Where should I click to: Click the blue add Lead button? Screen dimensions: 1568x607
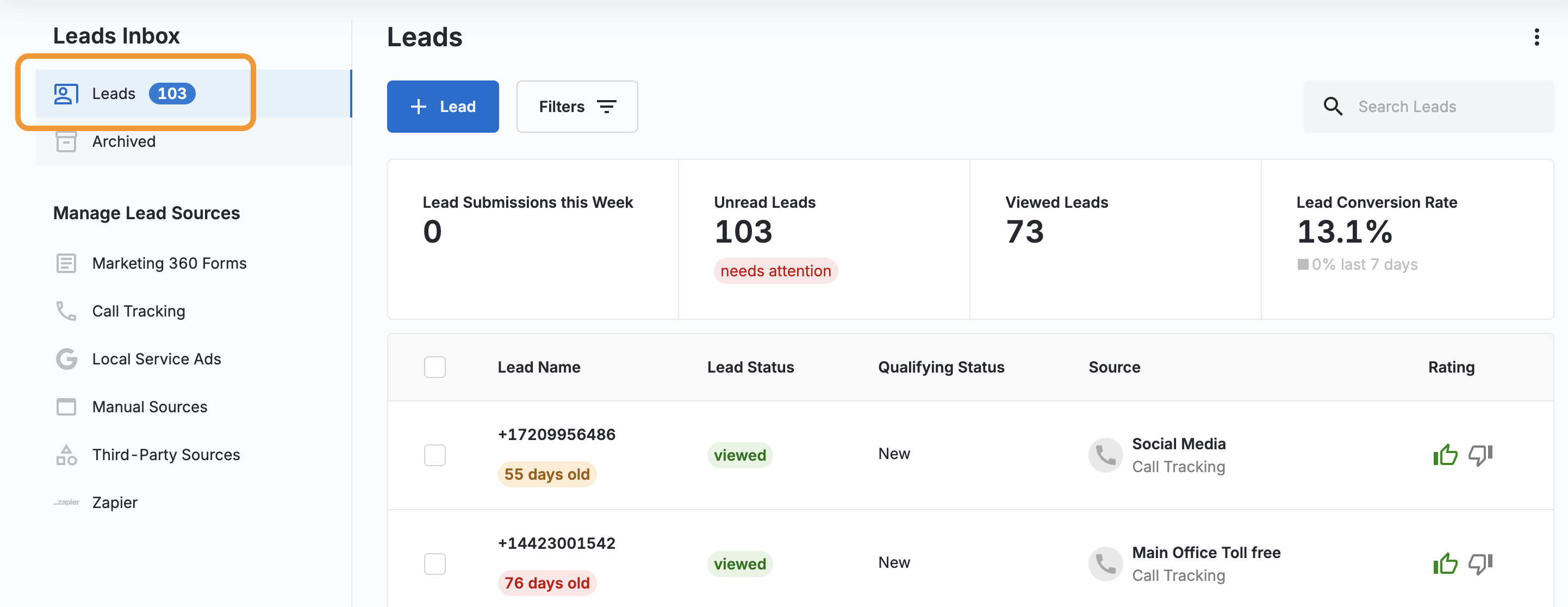[443, 107]
